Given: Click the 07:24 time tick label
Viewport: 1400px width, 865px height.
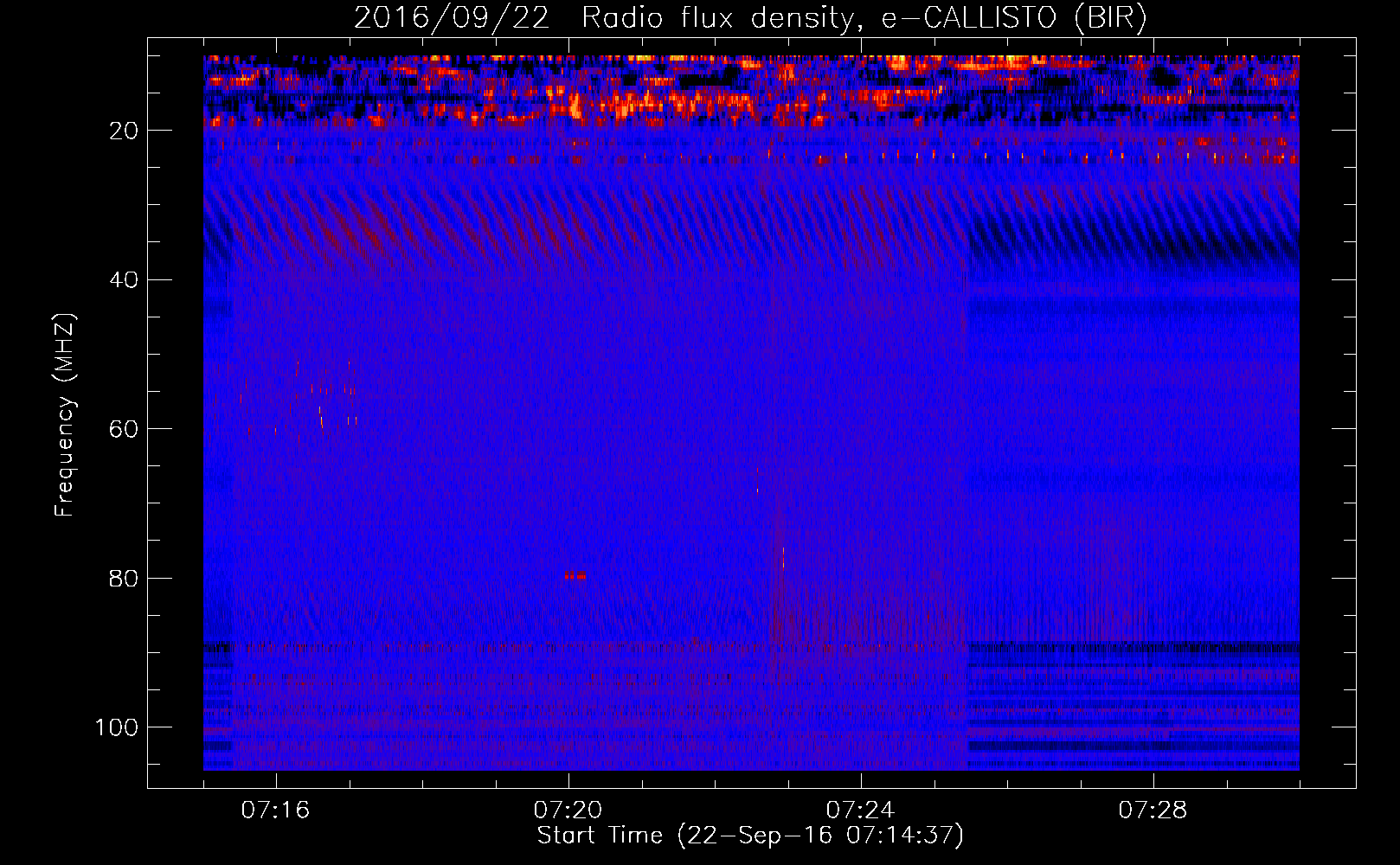Looking at the screenshot, I should coord(860,811).
